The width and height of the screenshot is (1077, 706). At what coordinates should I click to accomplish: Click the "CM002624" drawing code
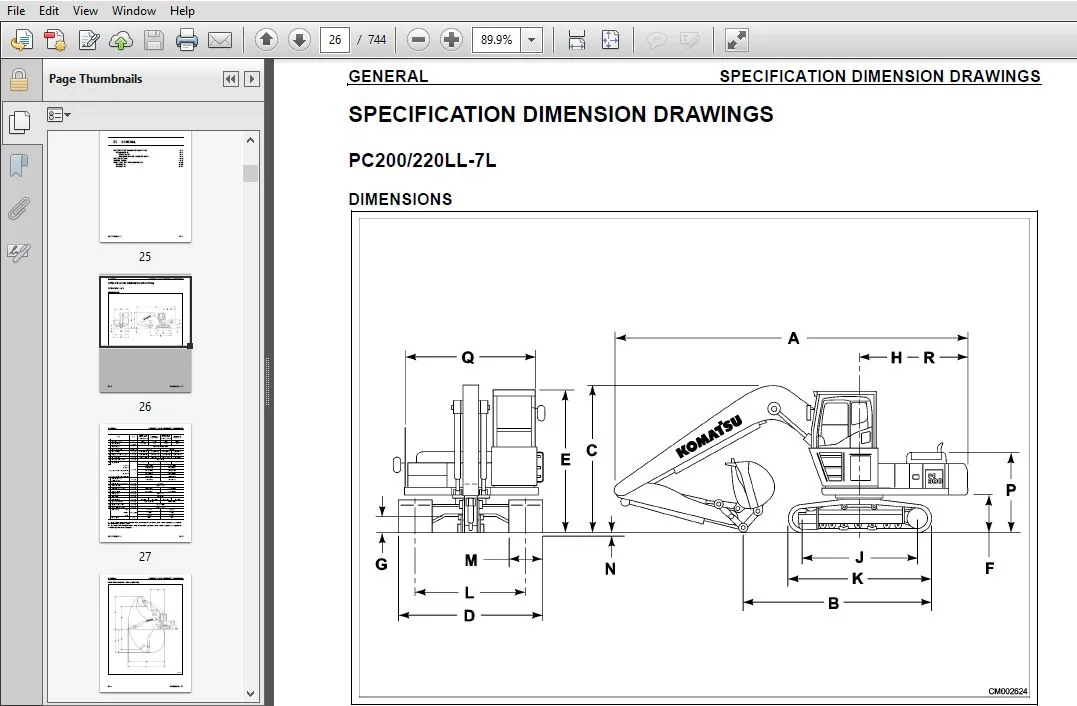tap(1008, 692)
